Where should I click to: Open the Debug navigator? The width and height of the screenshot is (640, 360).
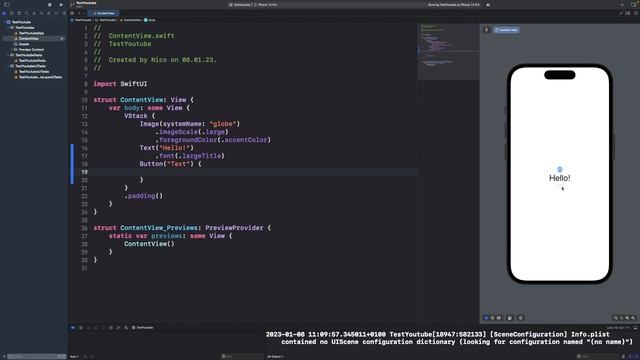pyautogui.click(x=49, y=13)
